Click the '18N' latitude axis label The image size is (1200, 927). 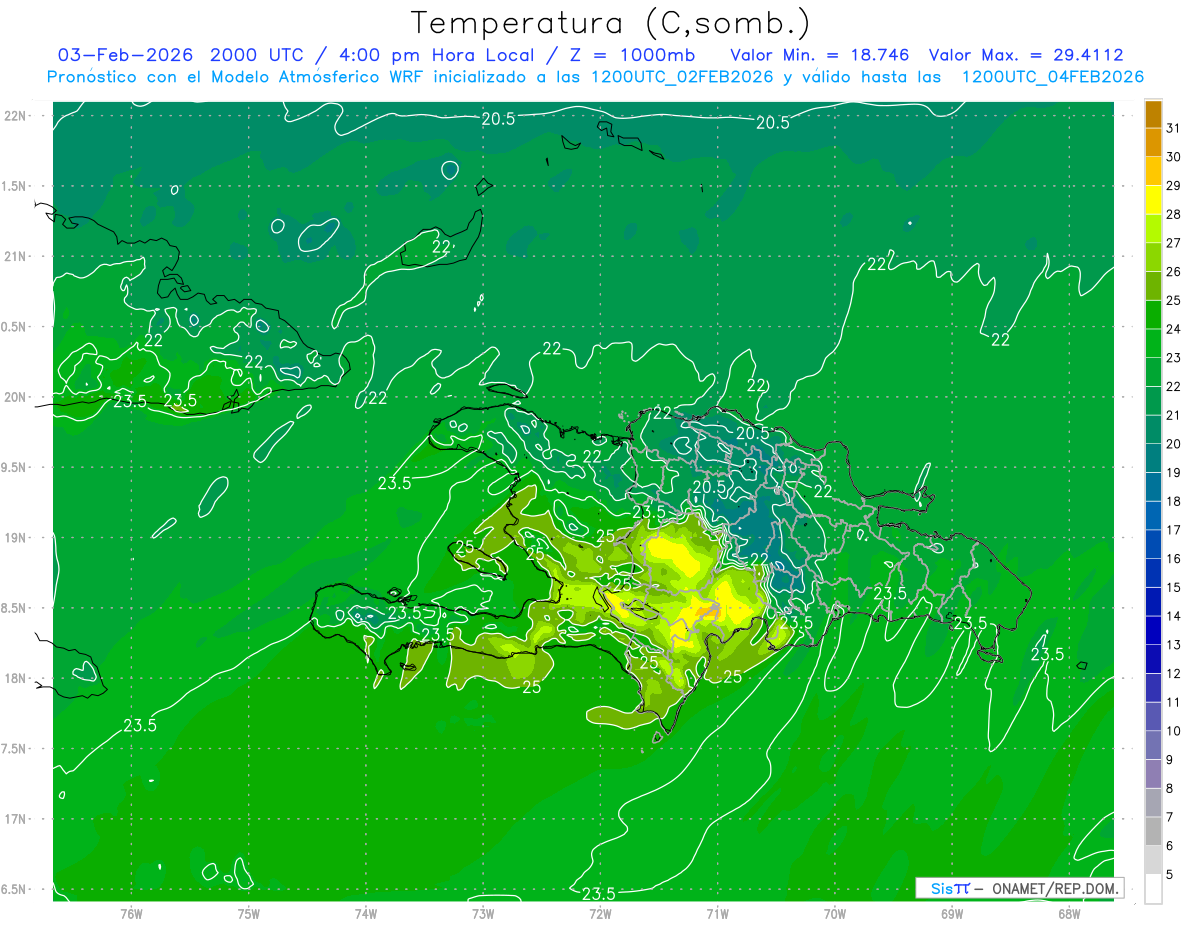click(x=17, y=678)
